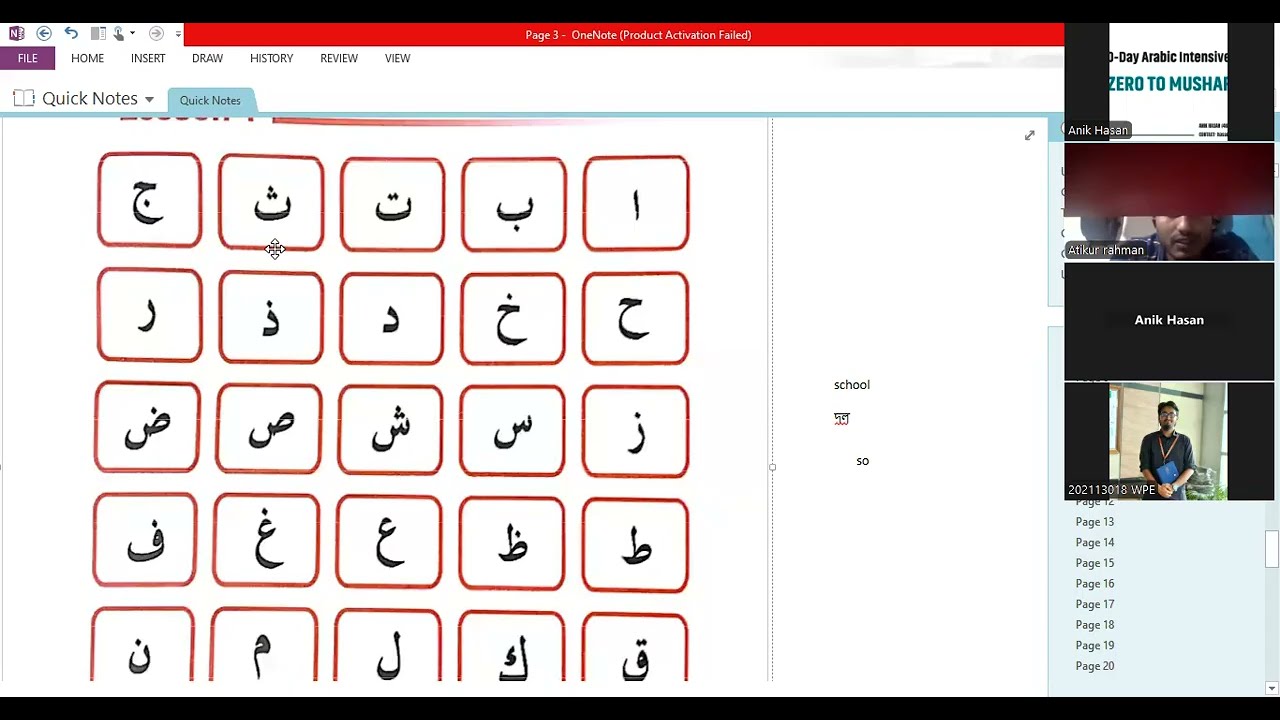Click the Undo icon in quick access toolbar

71,34
